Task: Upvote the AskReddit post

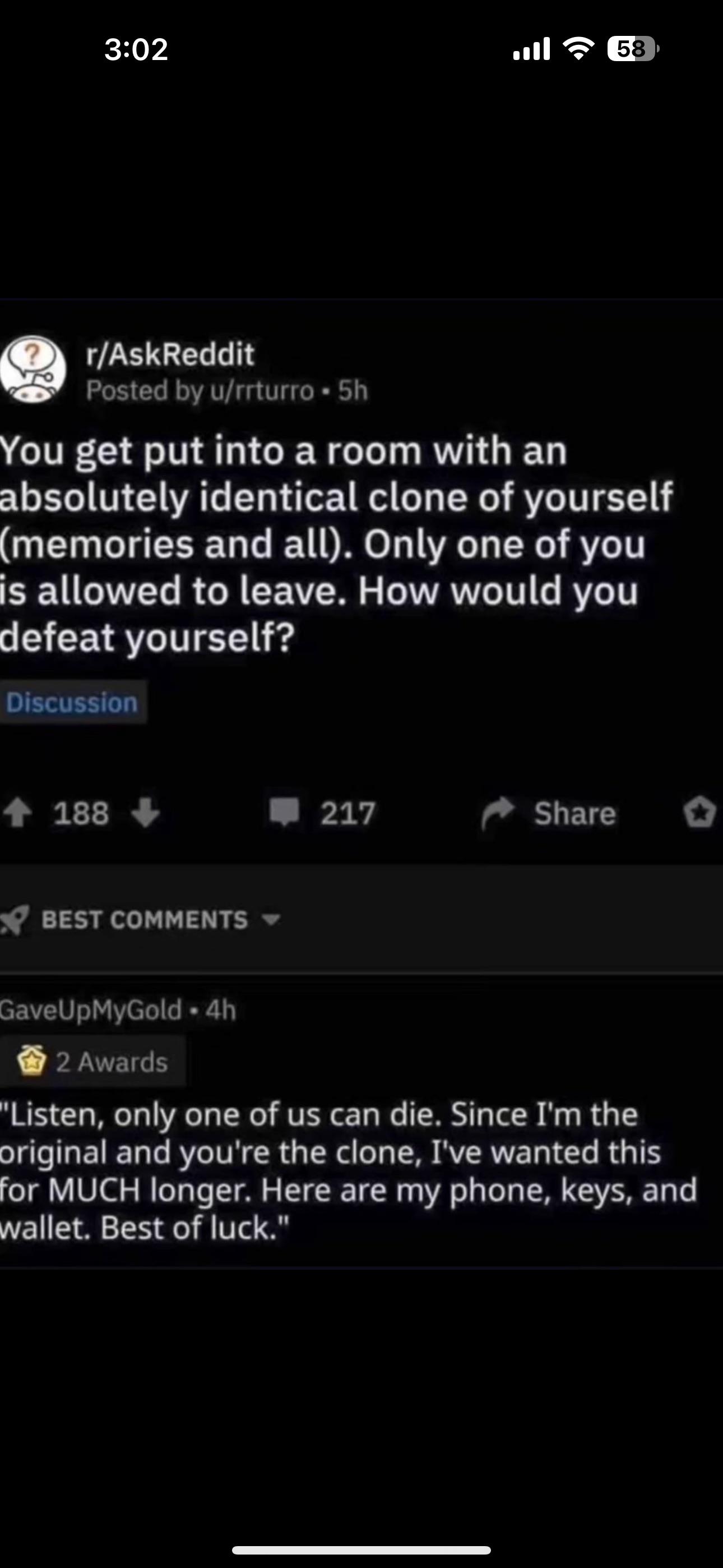Action: coord(17,813)
